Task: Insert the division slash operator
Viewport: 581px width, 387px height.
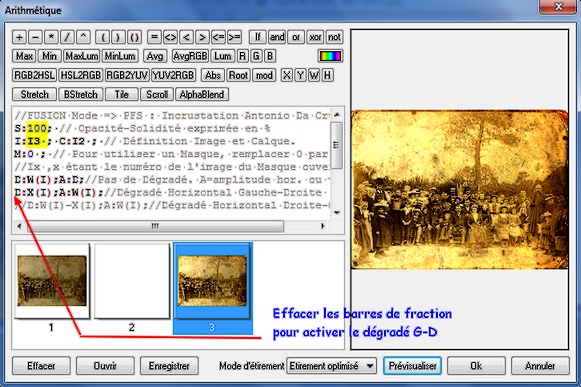Action: click(x=67, y=37)
